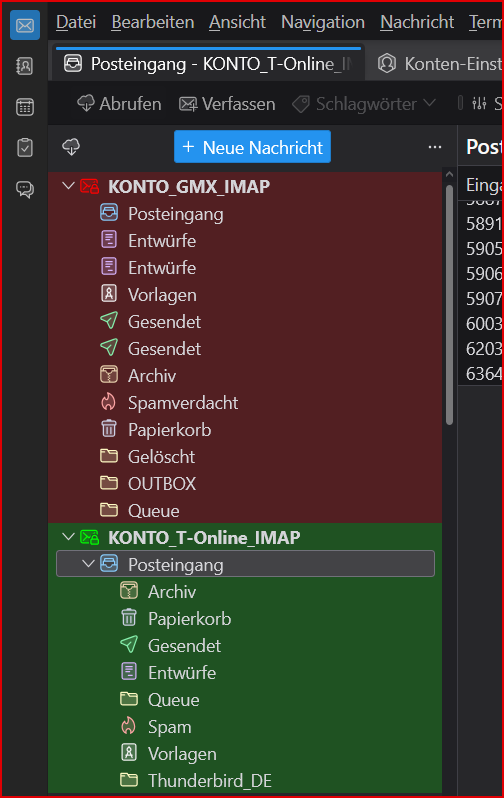Viewport: 504px width, 798px height.
Task: Open the Chat space icon
Action: pyautogui.click(x=25, y=189)
